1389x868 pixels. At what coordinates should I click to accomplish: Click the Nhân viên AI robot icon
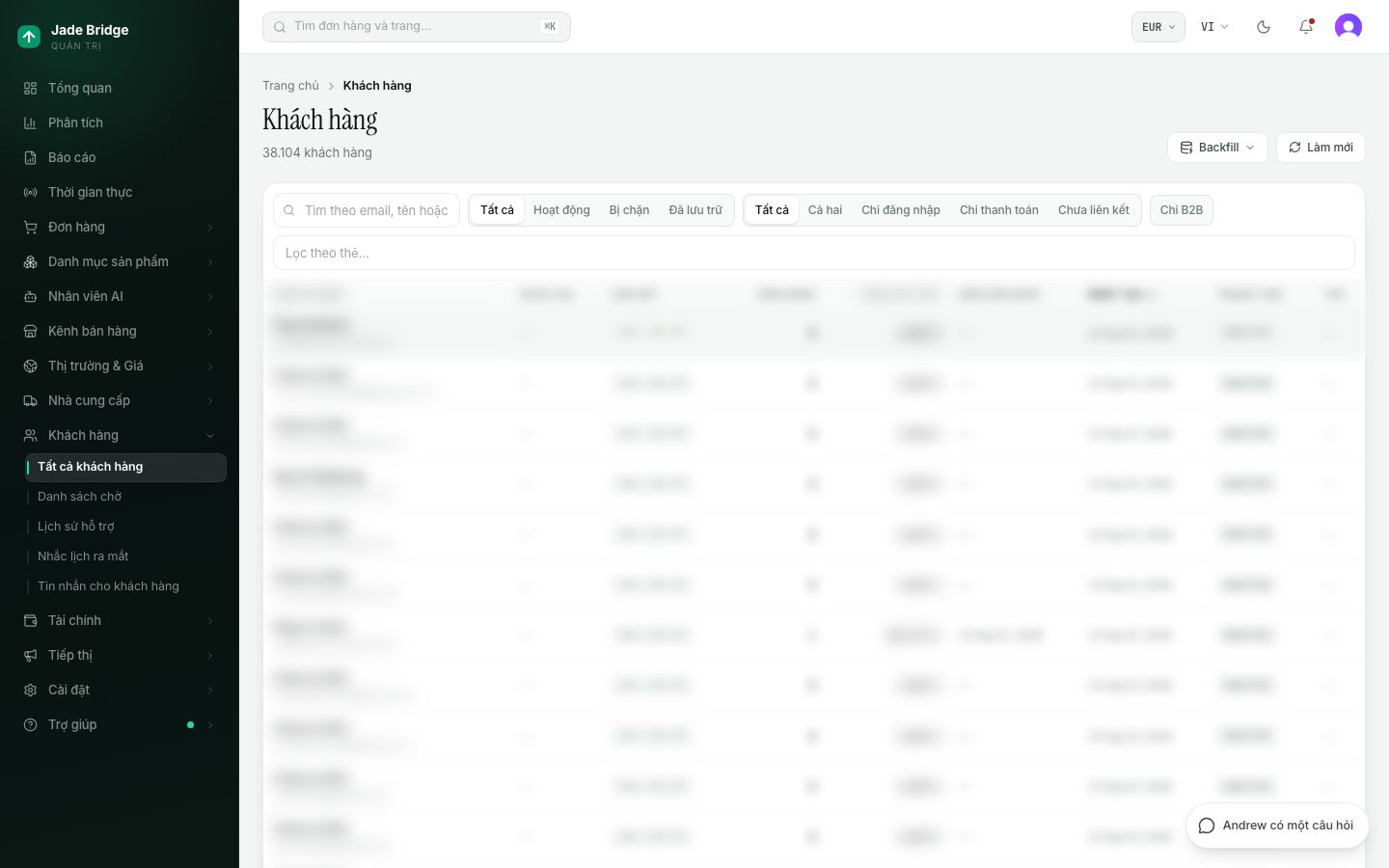pyautogui.click(x=30, y=296)
